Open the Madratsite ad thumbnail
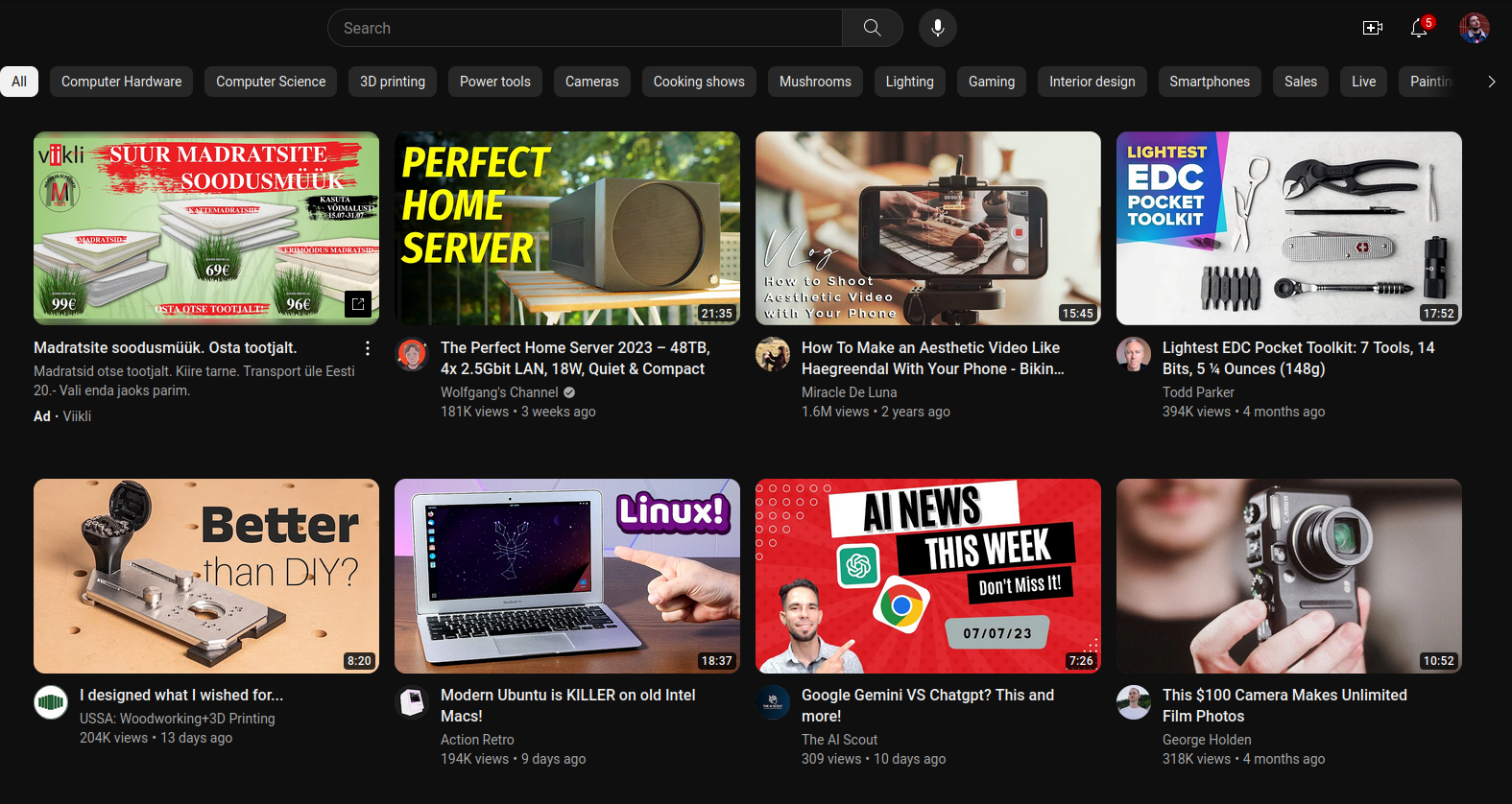This screenshot has width=1512, height=804. click(x=206, y=228)
